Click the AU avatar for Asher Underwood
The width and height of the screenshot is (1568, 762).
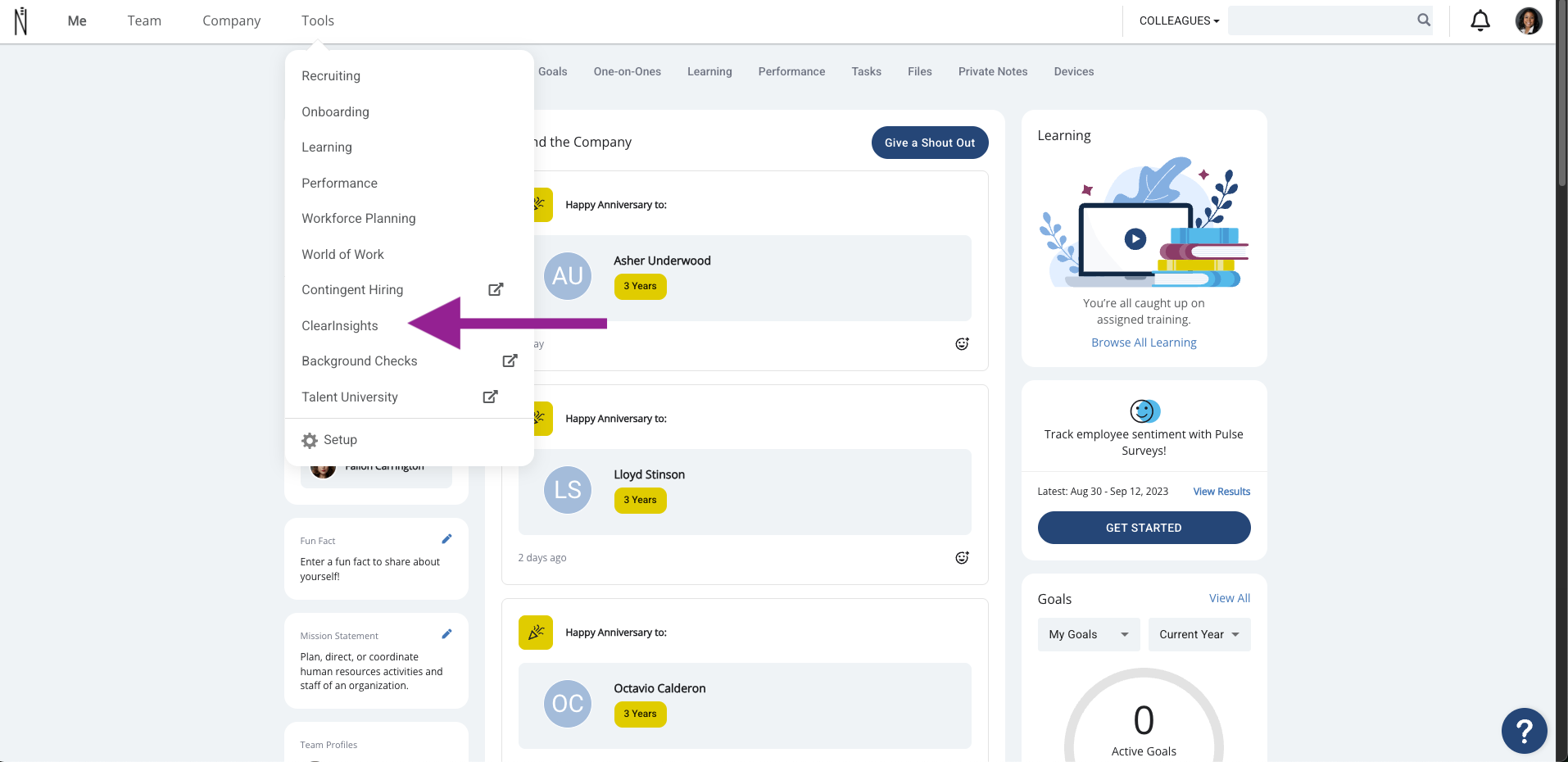pyautogui.click(x=568, y=276)
